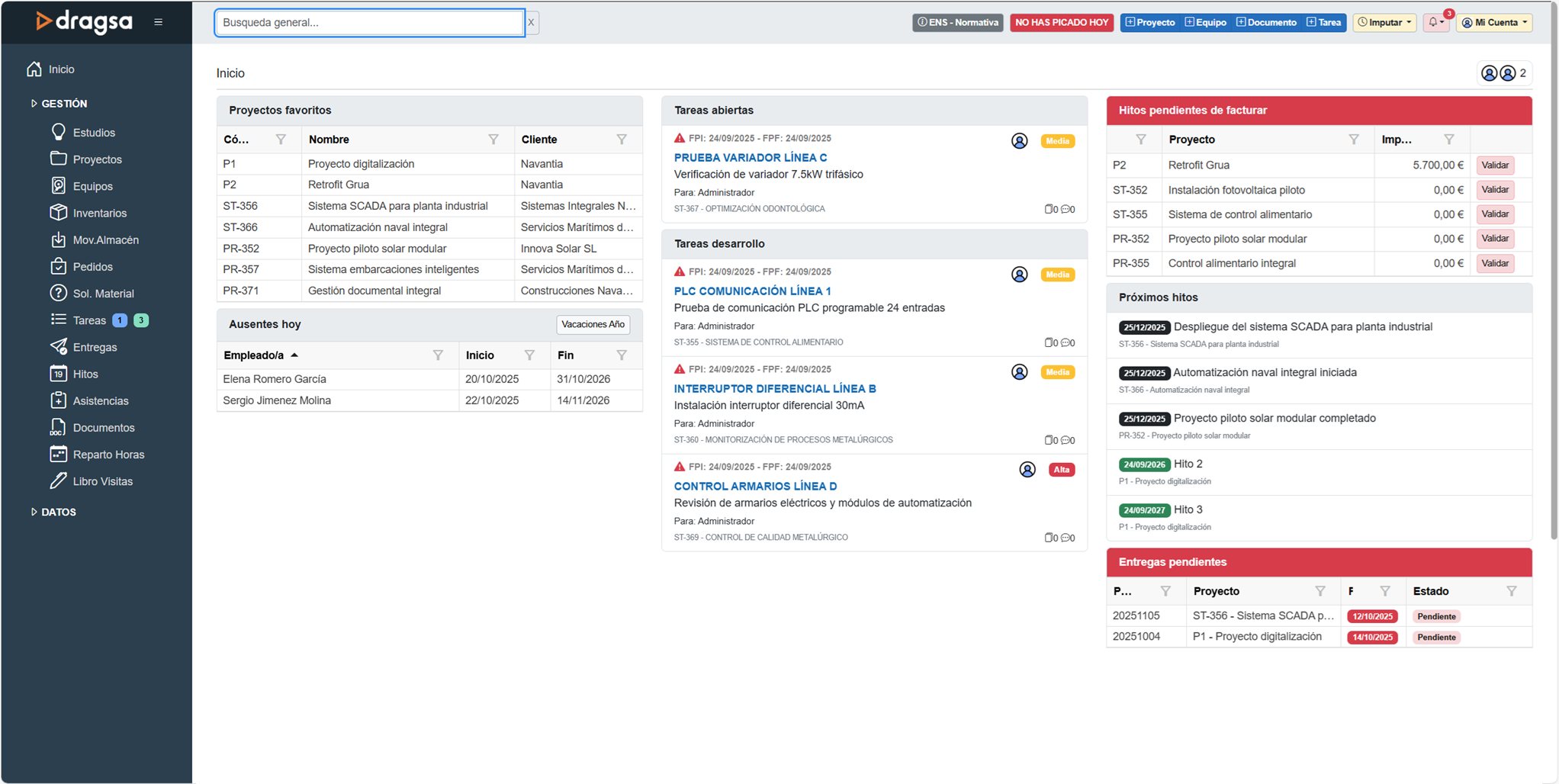Open the notifications bell icon

coord(1434,22)
